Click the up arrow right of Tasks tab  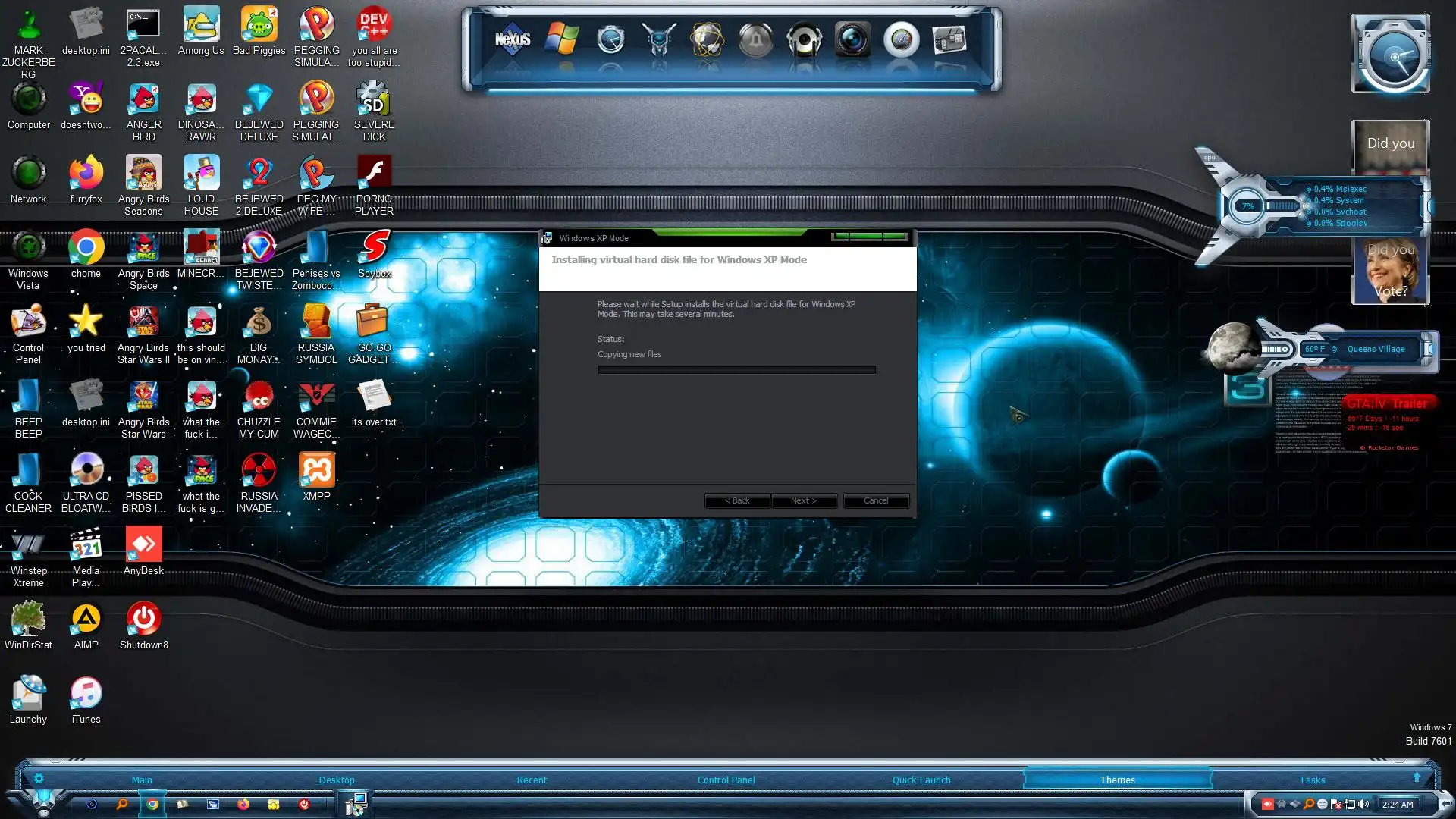(1417, 778)
